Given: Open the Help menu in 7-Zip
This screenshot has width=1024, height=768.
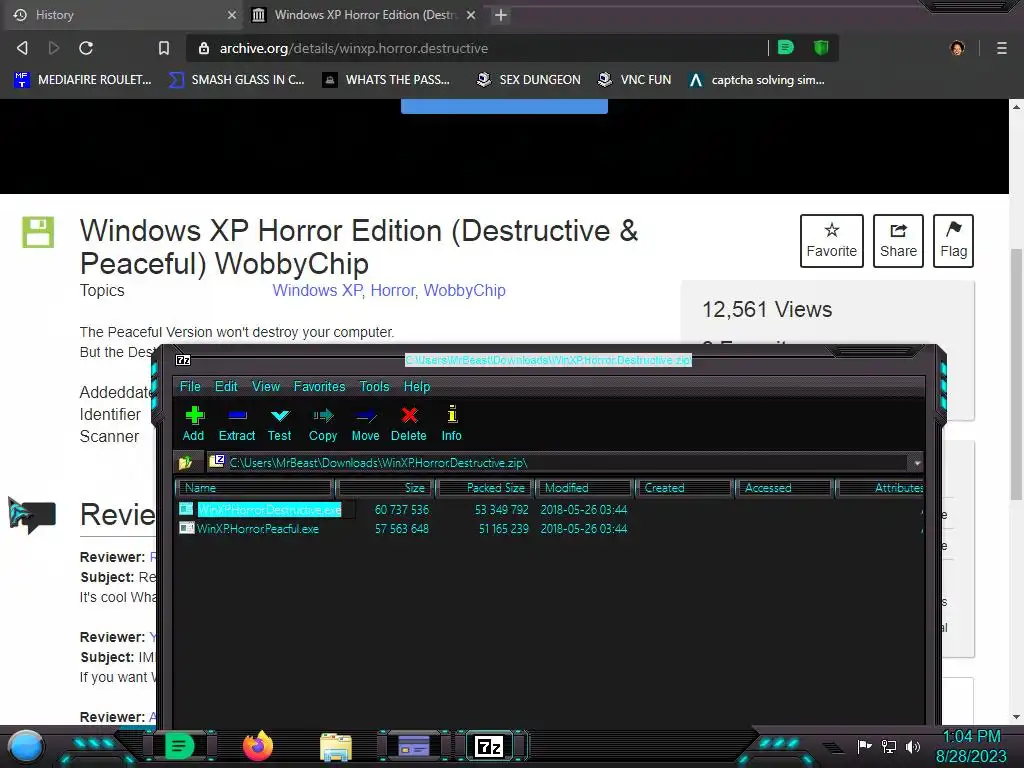Looking at the screenshot, I should (x=417, y=387).
